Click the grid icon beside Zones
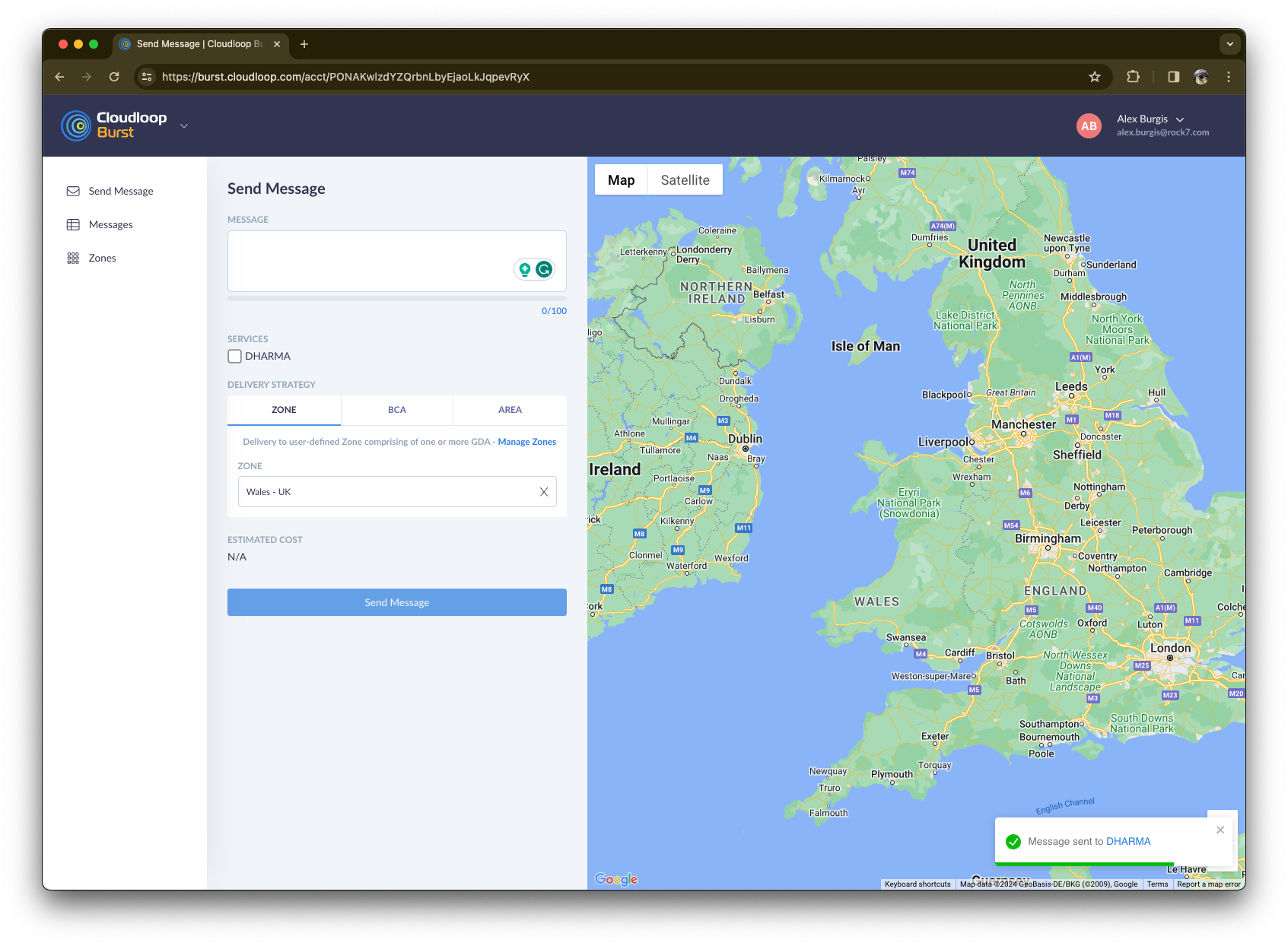The image size is (1288, 946). pyautogui.click(x=73, y=258)
